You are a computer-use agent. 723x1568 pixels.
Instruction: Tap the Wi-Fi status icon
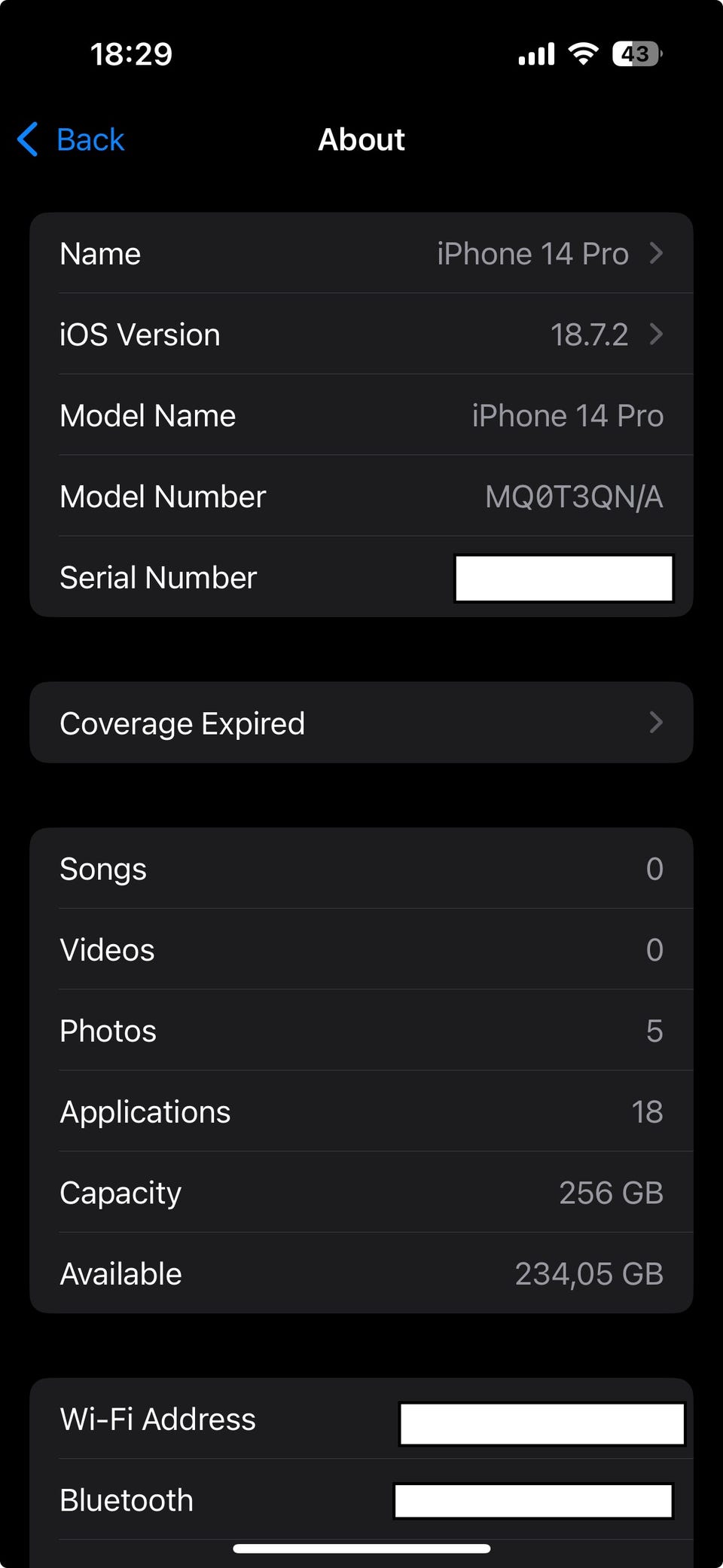(583, 53)
